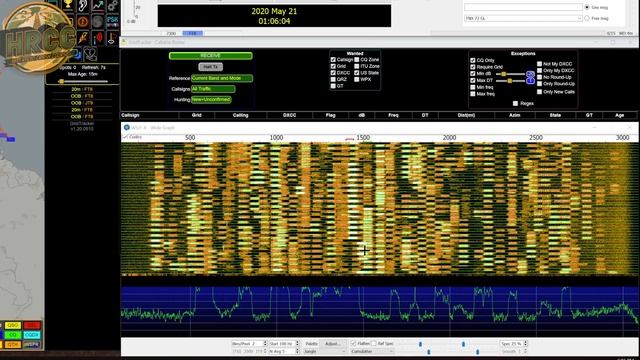Image resolution: width=640 pixels, height=360 pixels.
Task: Click the green CQ legend box
Action: click(x=13, y=335)
